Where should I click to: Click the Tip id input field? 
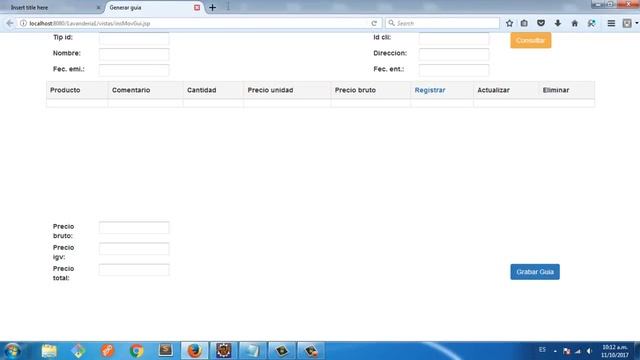click(x=134, y=38)
